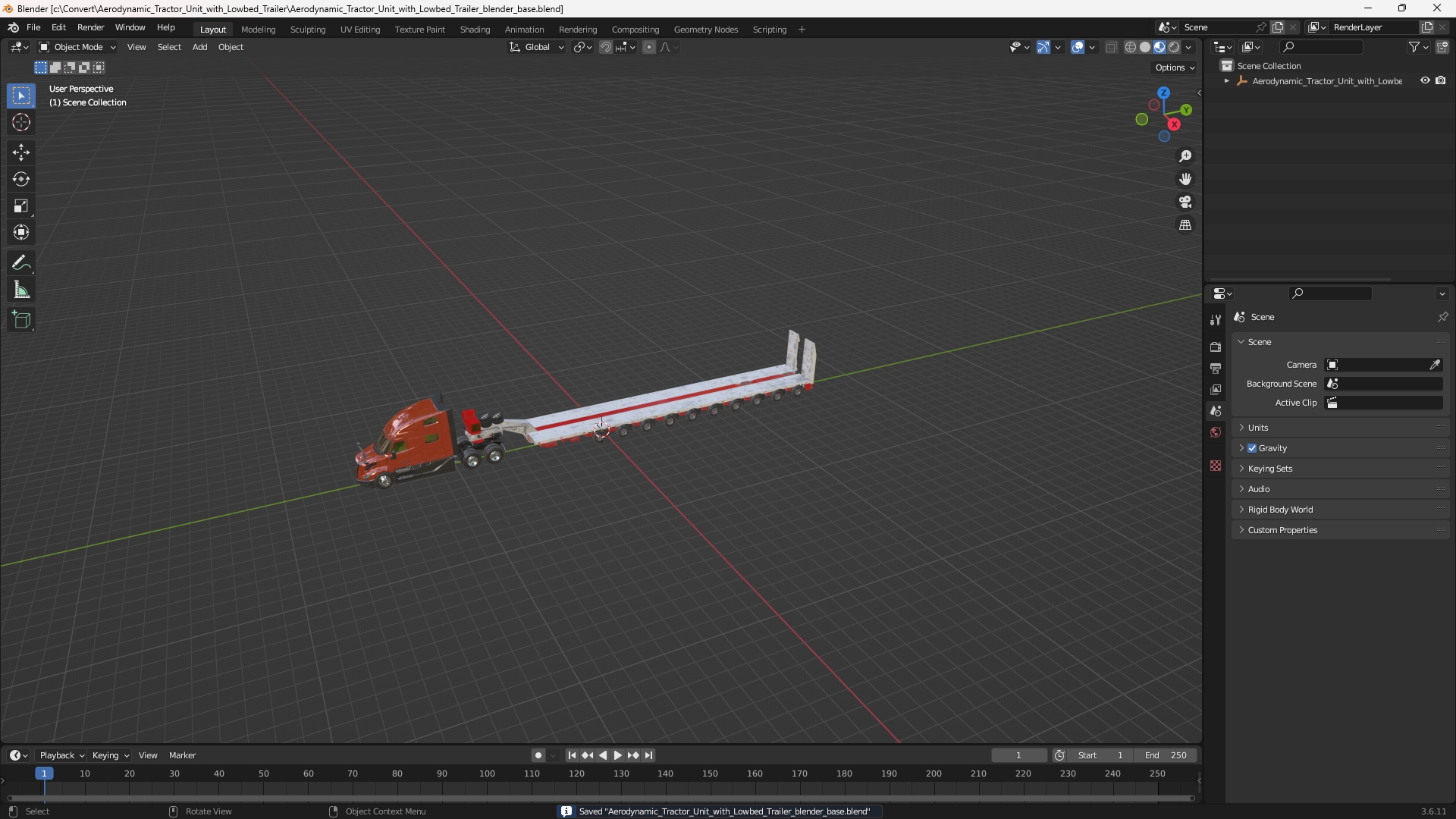Open the timeline Marker menu
This screenshot has height=819, width=1456.
(182, 755)
